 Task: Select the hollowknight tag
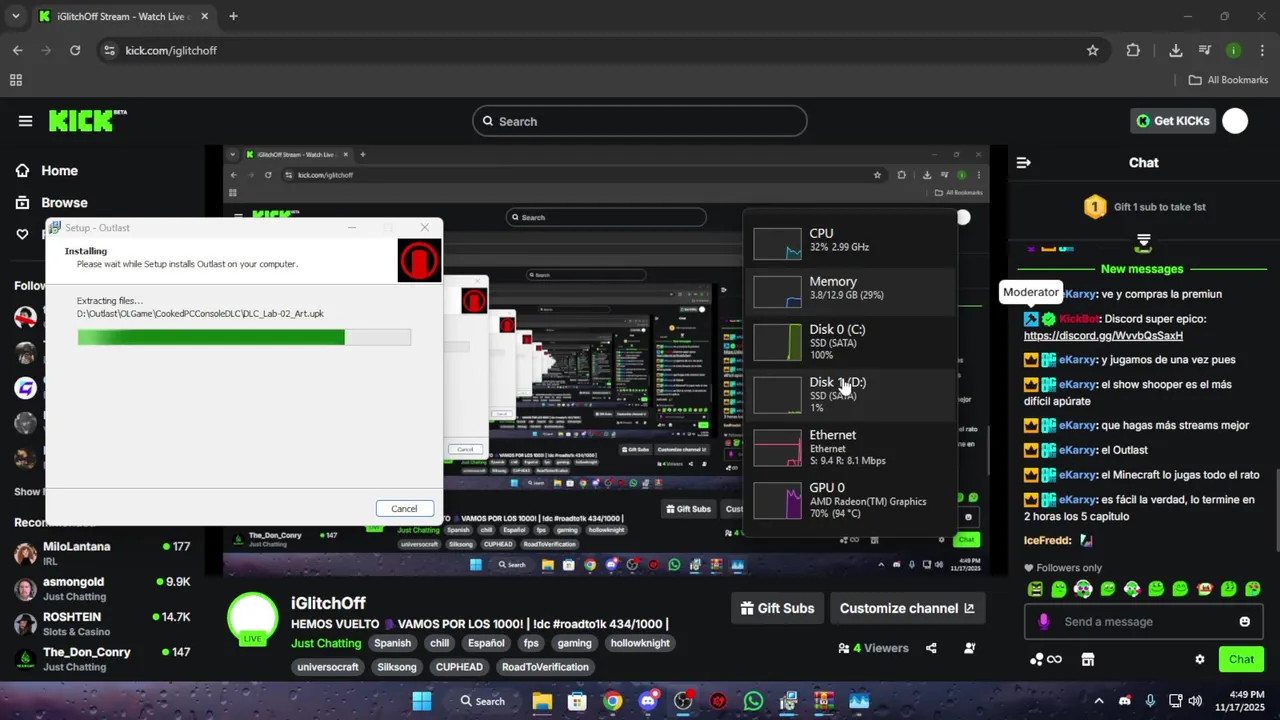(640, 643)
